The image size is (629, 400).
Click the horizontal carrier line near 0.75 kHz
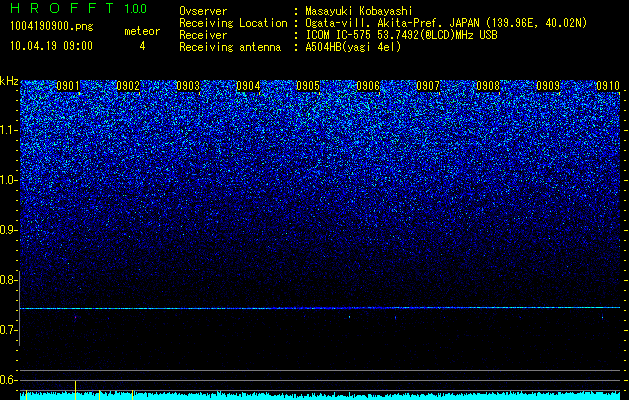coord(320,308)
